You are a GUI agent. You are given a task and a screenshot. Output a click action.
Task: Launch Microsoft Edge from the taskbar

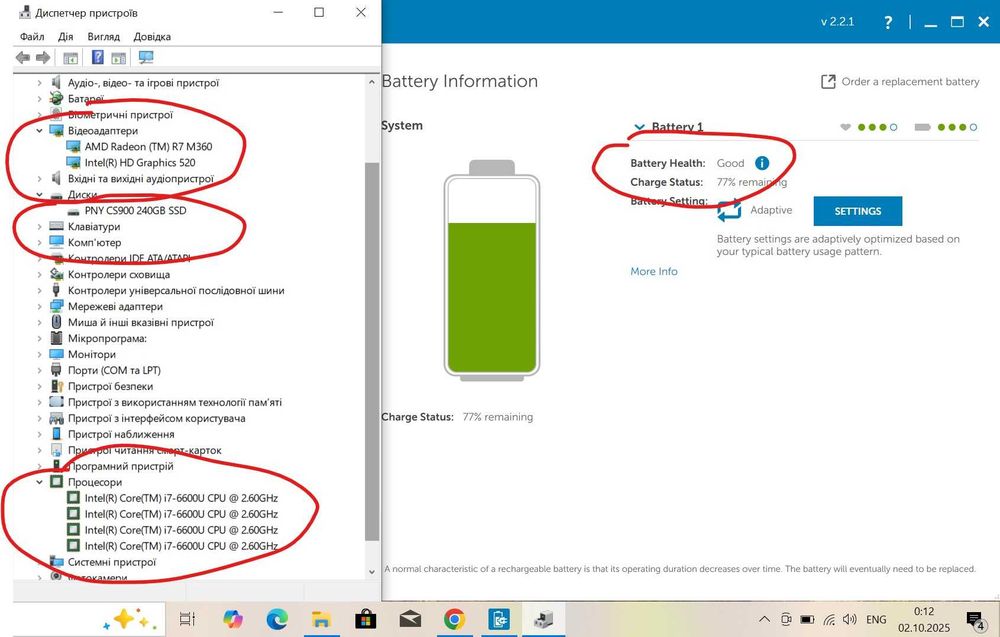[277, 619]
